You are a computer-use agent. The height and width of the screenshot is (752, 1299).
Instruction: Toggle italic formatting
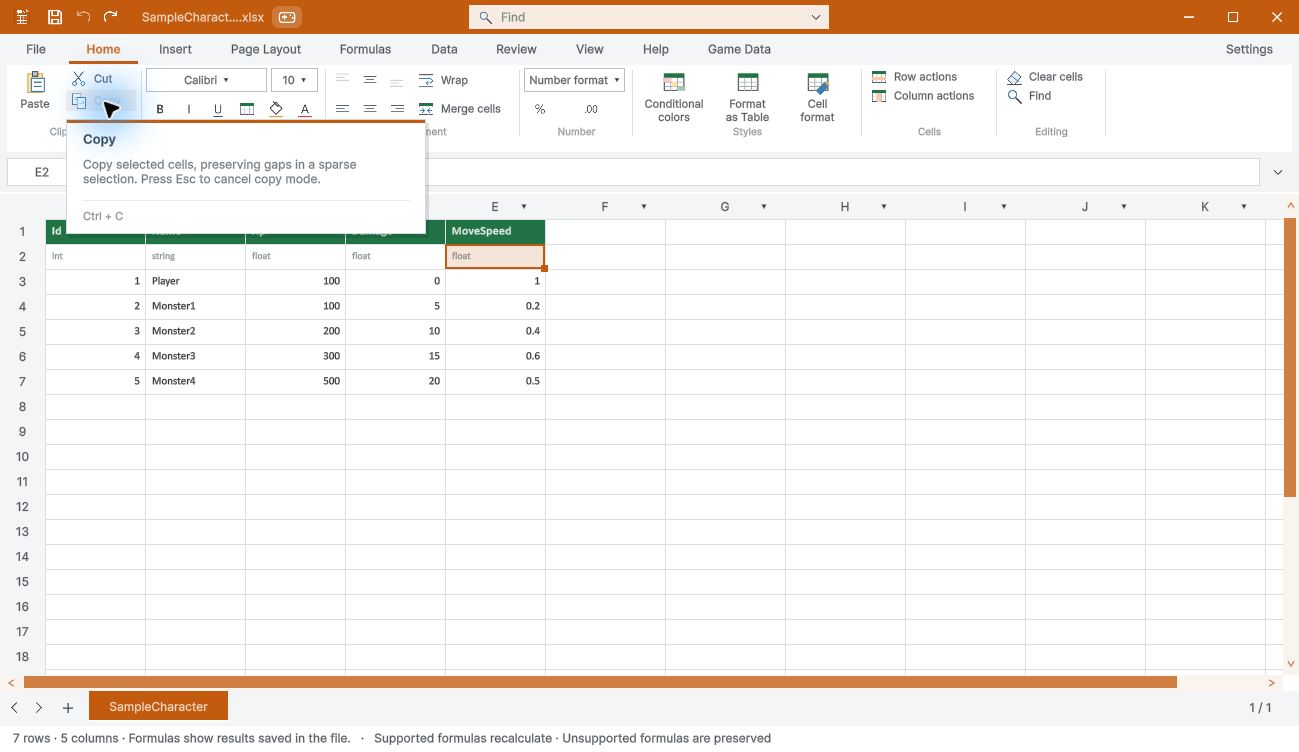189,109
